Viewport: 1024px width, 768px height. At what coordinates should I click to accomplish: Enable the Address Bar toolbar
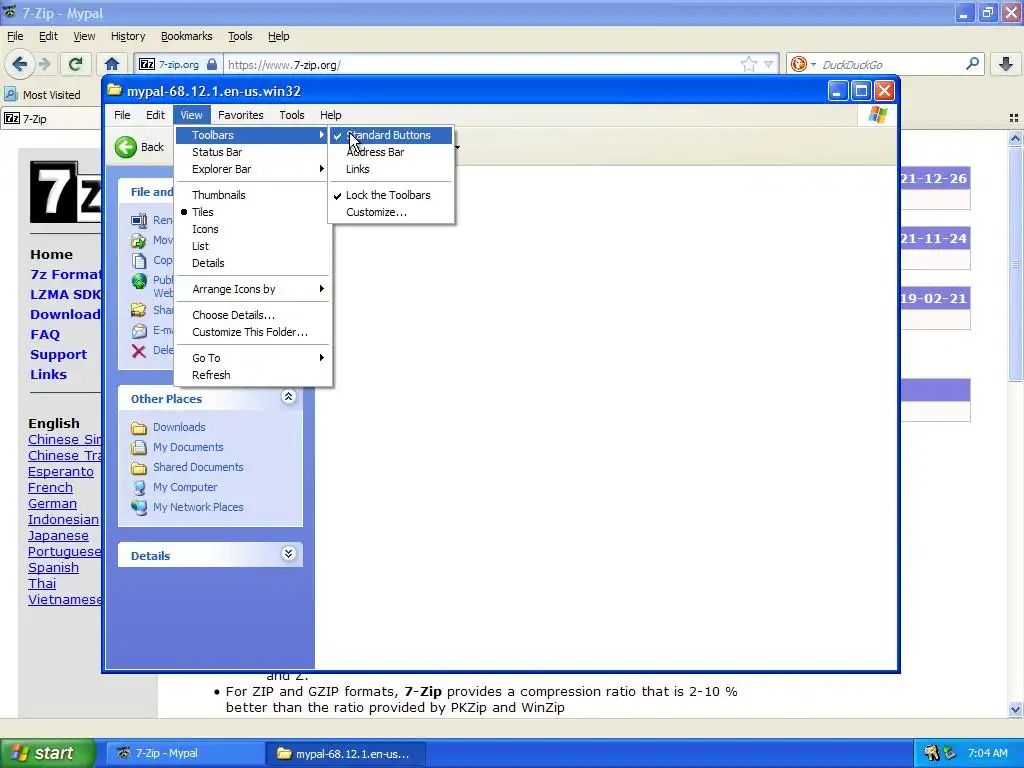point(391,152)
